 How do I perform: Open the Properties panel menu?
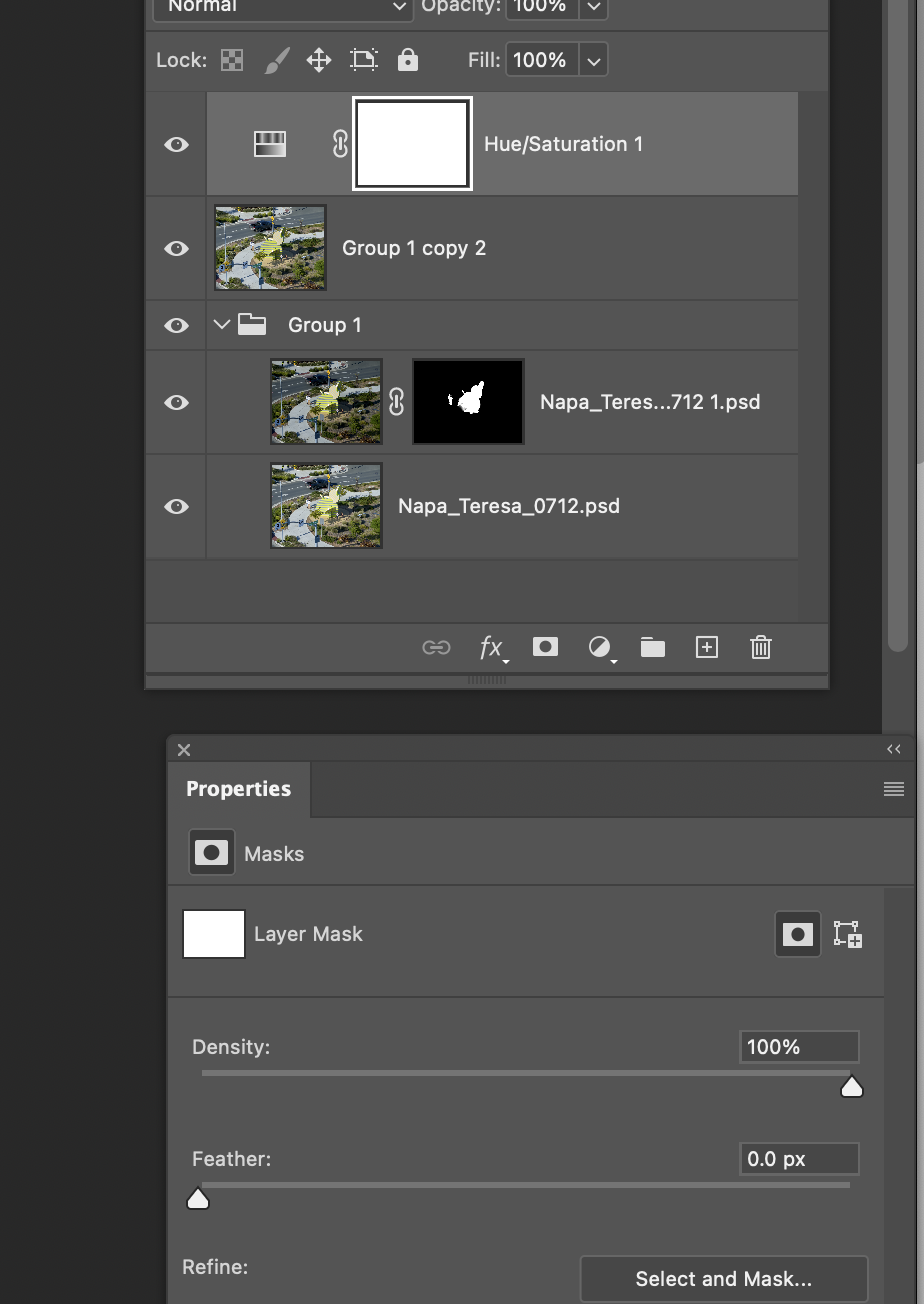pyautogui.click(x=893, y=789)
